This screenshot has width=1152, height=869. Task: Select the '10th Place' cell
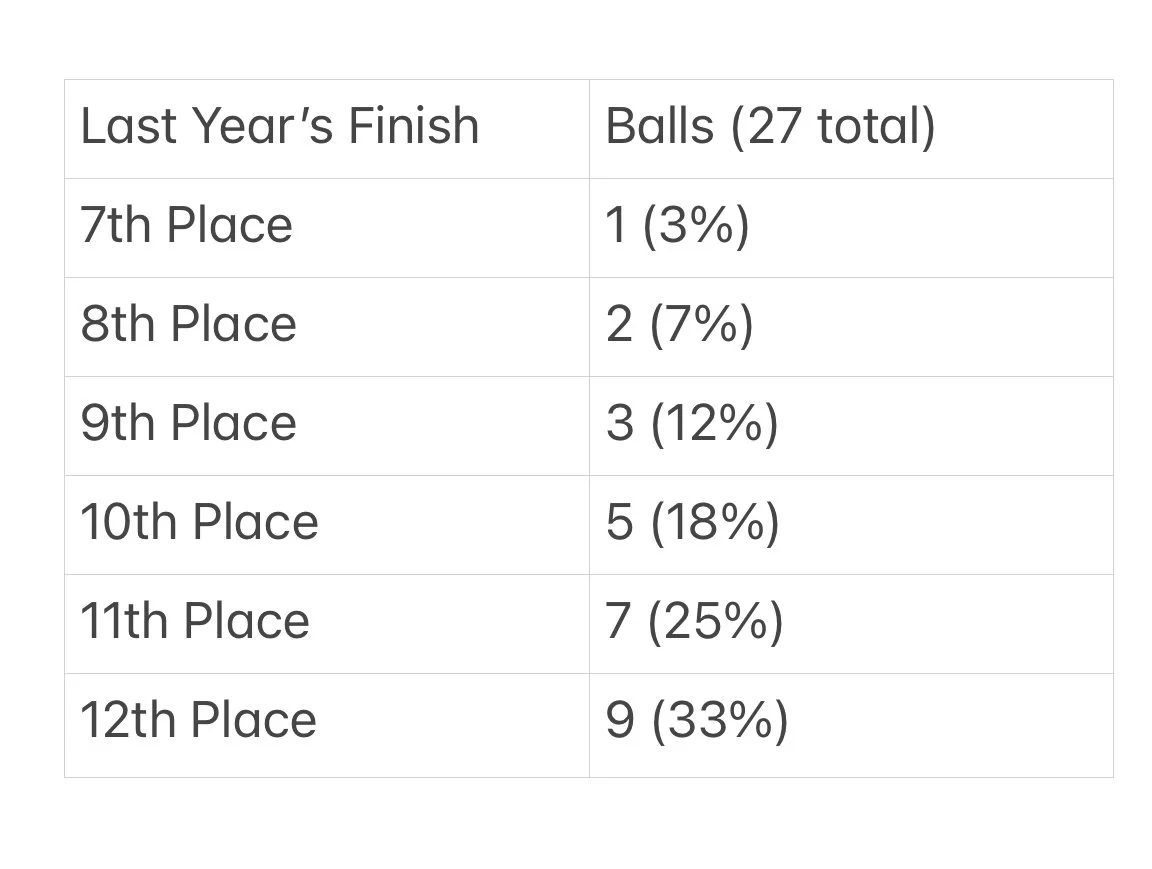tap(199, 522)
